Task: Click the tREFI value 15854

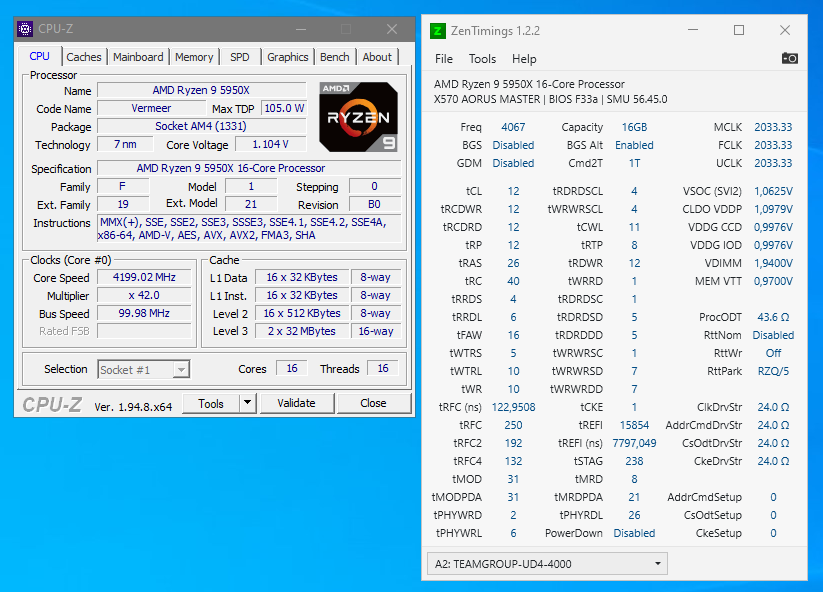Action: pyautogui.click(x=634, y=425)
